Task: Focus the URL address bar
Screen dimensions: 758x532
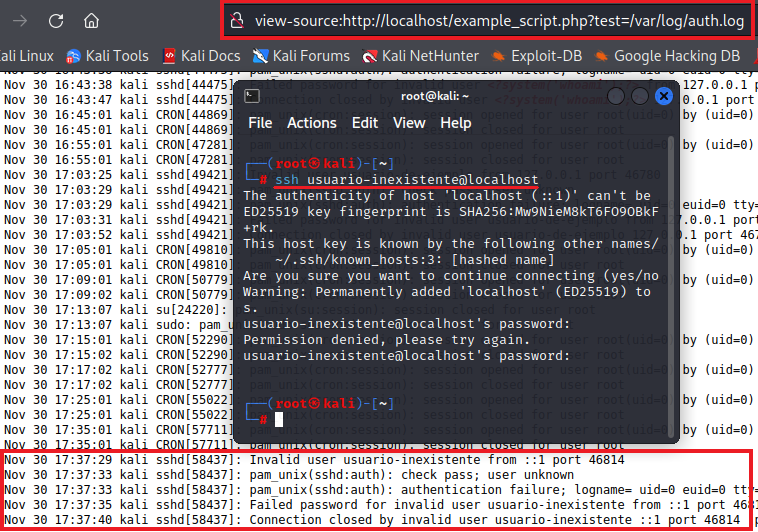Action: (486, 21)
